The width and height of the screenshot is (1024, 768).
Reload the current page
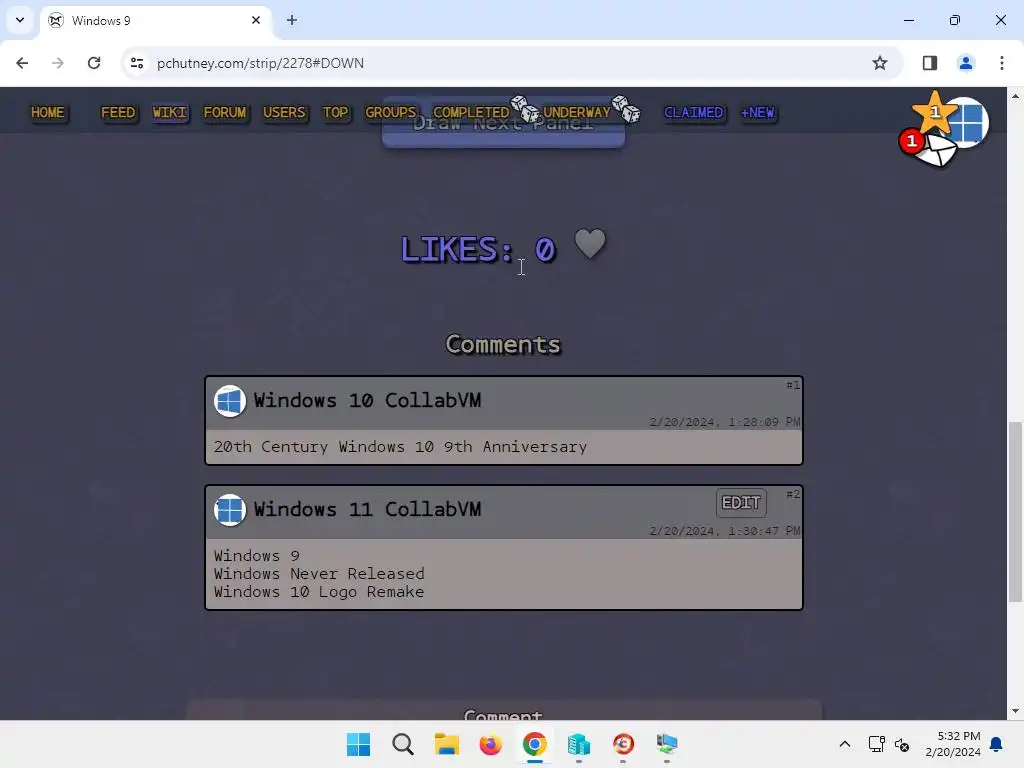pos(94,63)
